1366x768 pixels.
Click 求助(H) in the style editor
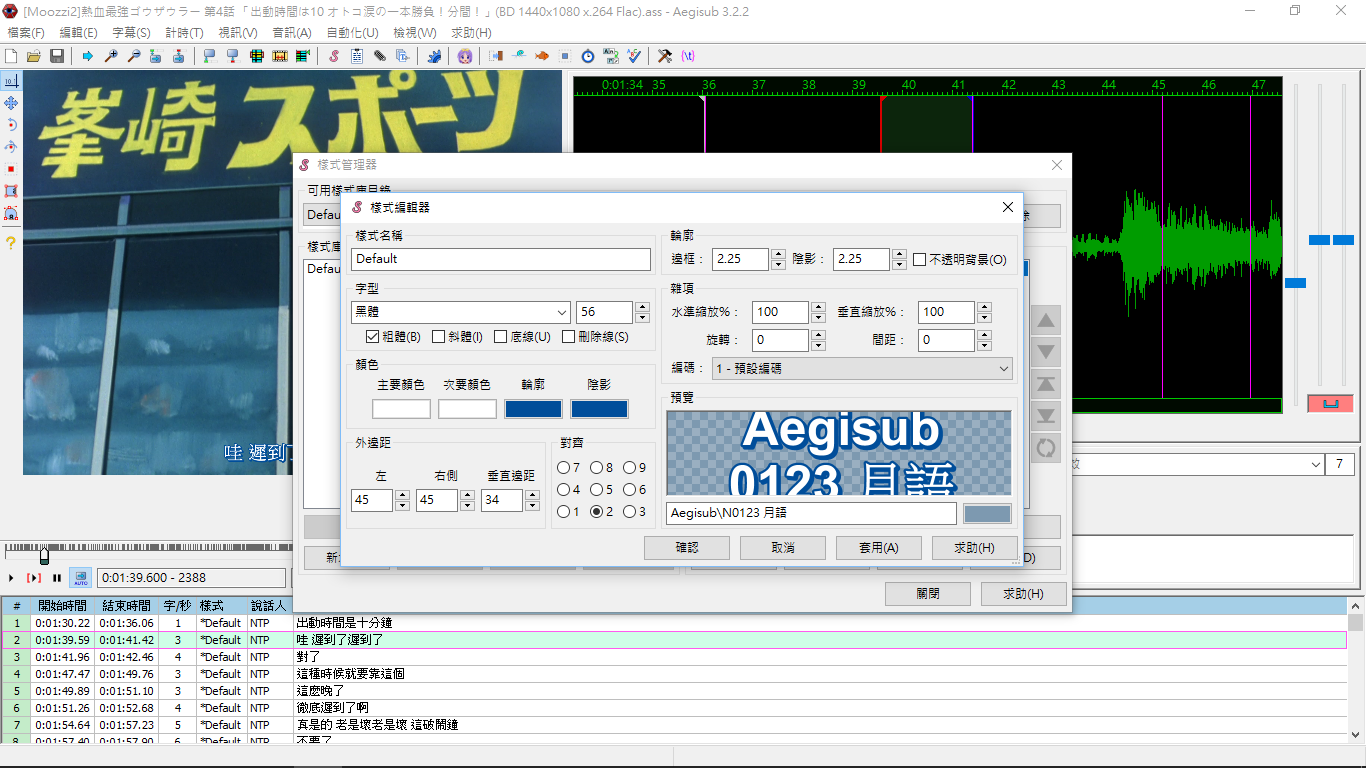(975, 548)
